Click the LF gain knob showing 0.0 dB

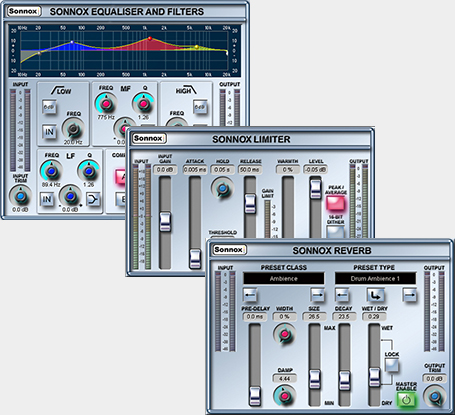tap(70, 196)
